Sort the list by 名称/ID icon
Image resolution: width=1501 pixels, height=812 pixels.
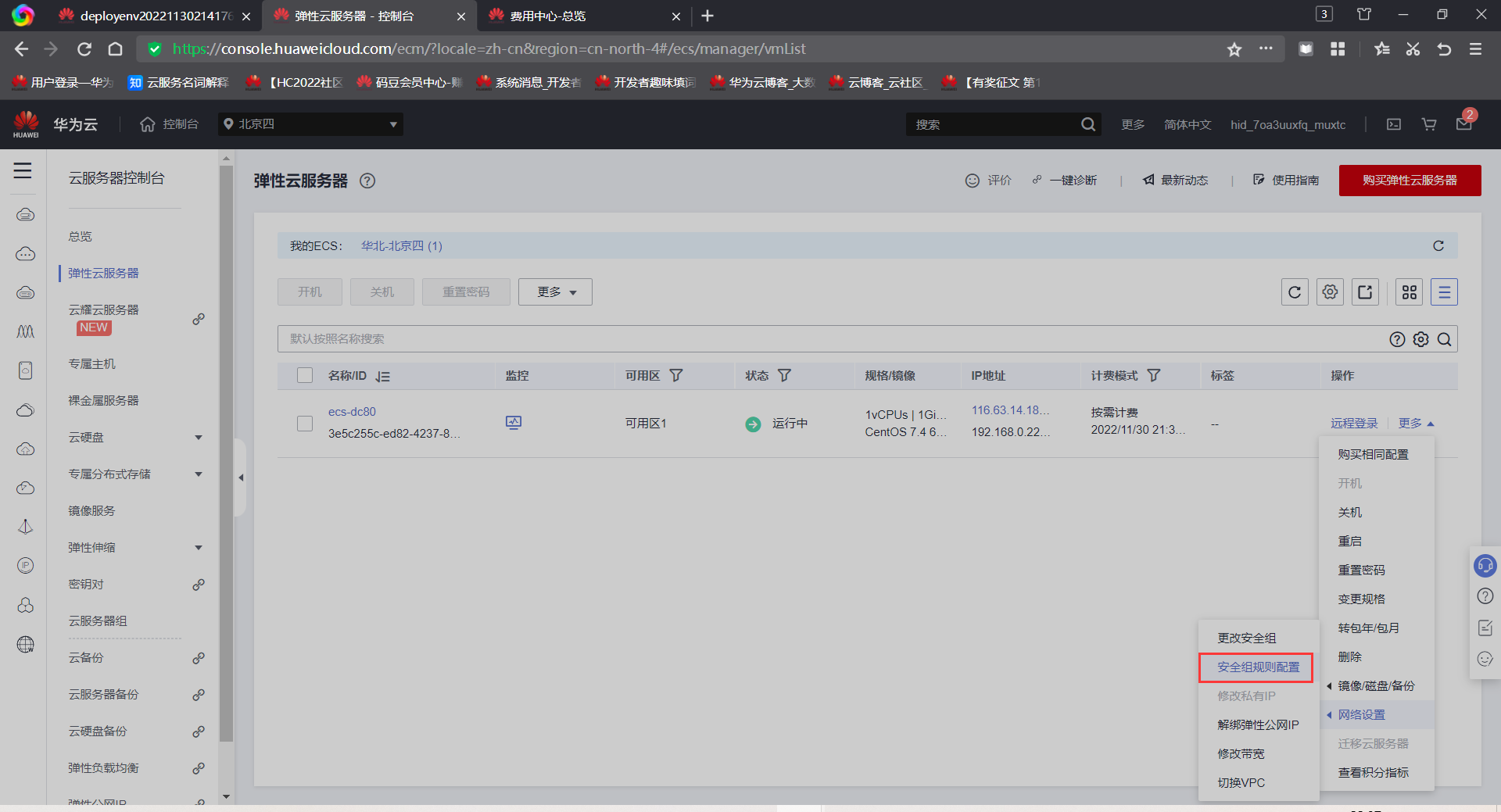pos(382,376)
